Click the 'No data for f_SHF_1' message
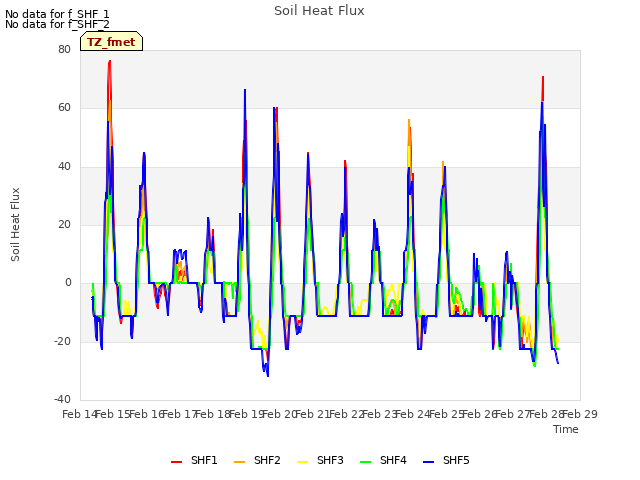640x480 pixels. tap(57, 14)
